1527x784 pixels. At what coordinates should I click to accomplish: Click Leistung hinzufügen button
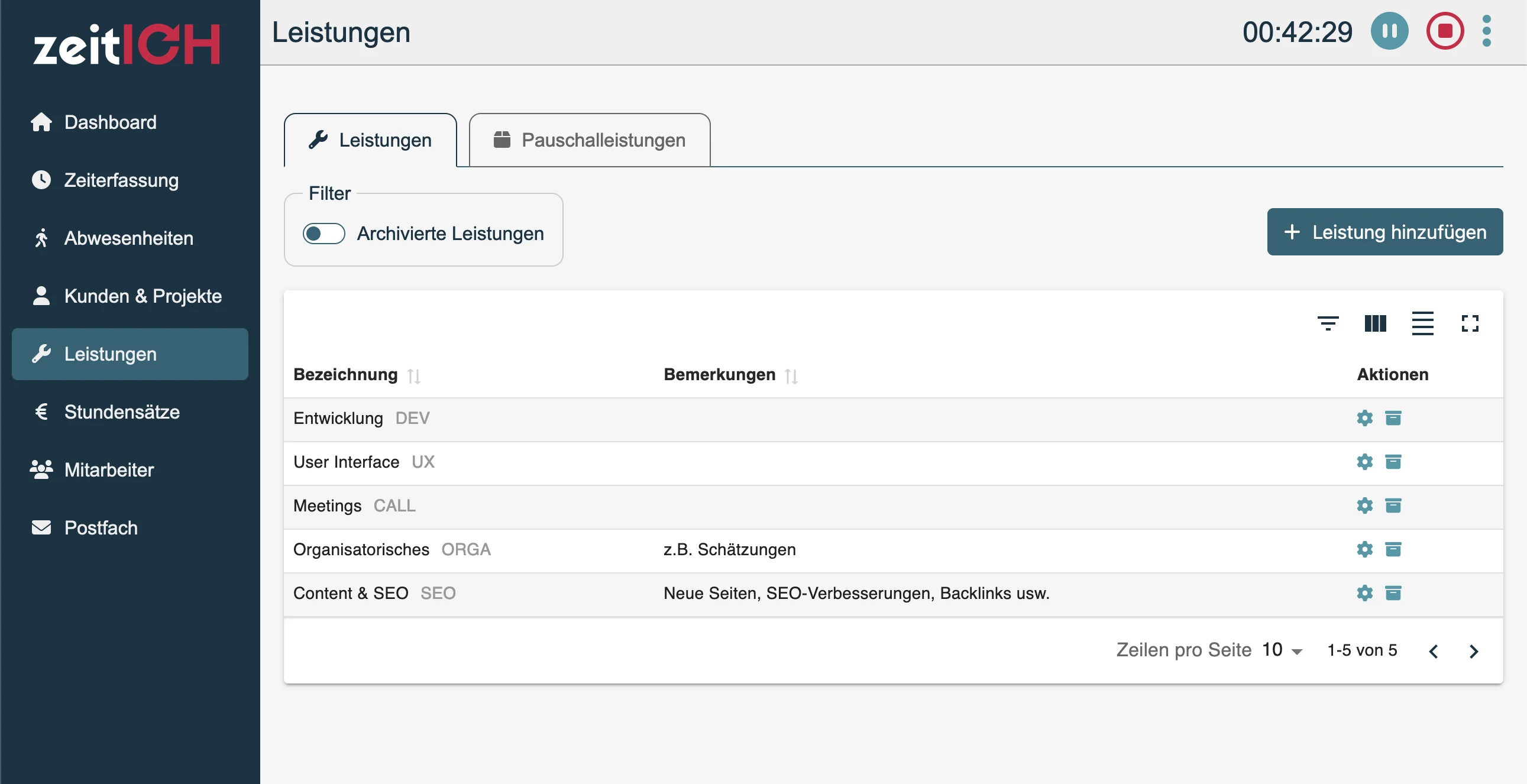click(x=1384, y=232)
